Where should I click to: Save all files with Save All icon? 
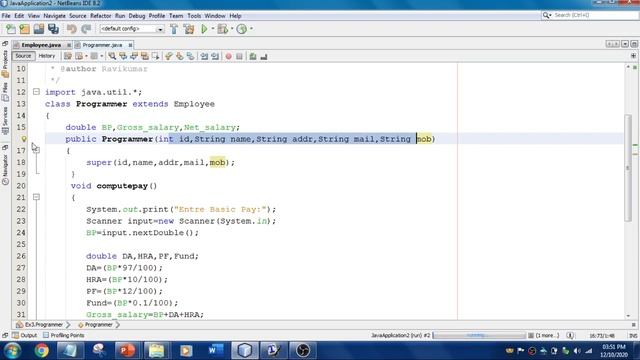coord(53,29)
